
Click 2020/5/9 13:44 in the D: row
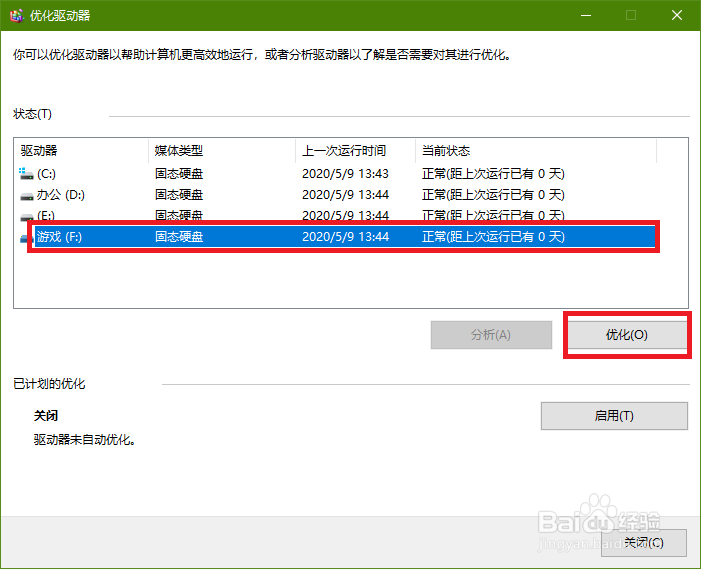[x=345, y=195]
